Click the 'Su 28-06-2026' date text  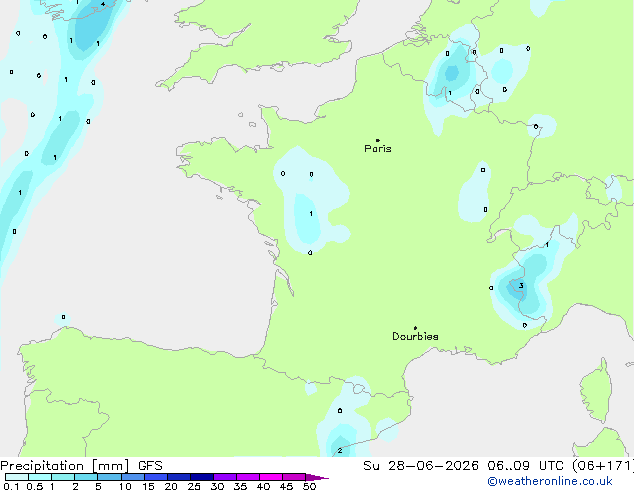(x=421, y=466)
